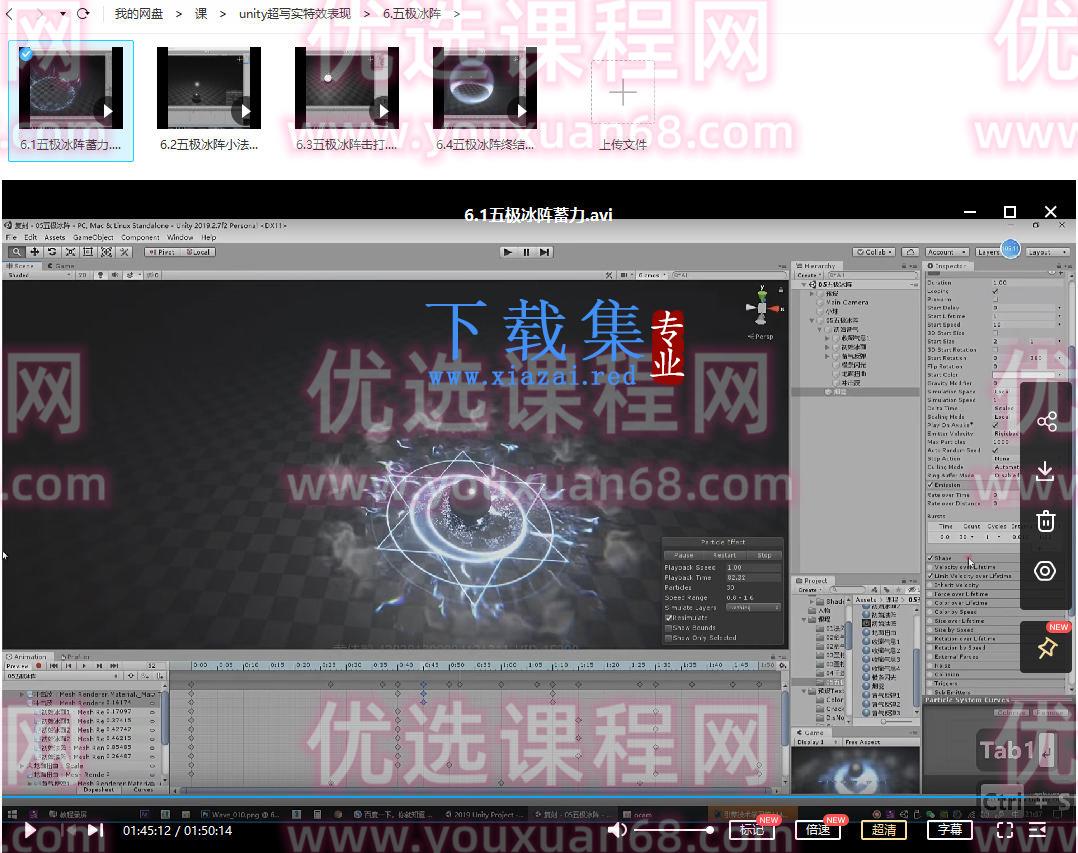This screenshot has width=1078, height=853.
Task: Select Unity Rotate tool
Action: pos(52,252)
